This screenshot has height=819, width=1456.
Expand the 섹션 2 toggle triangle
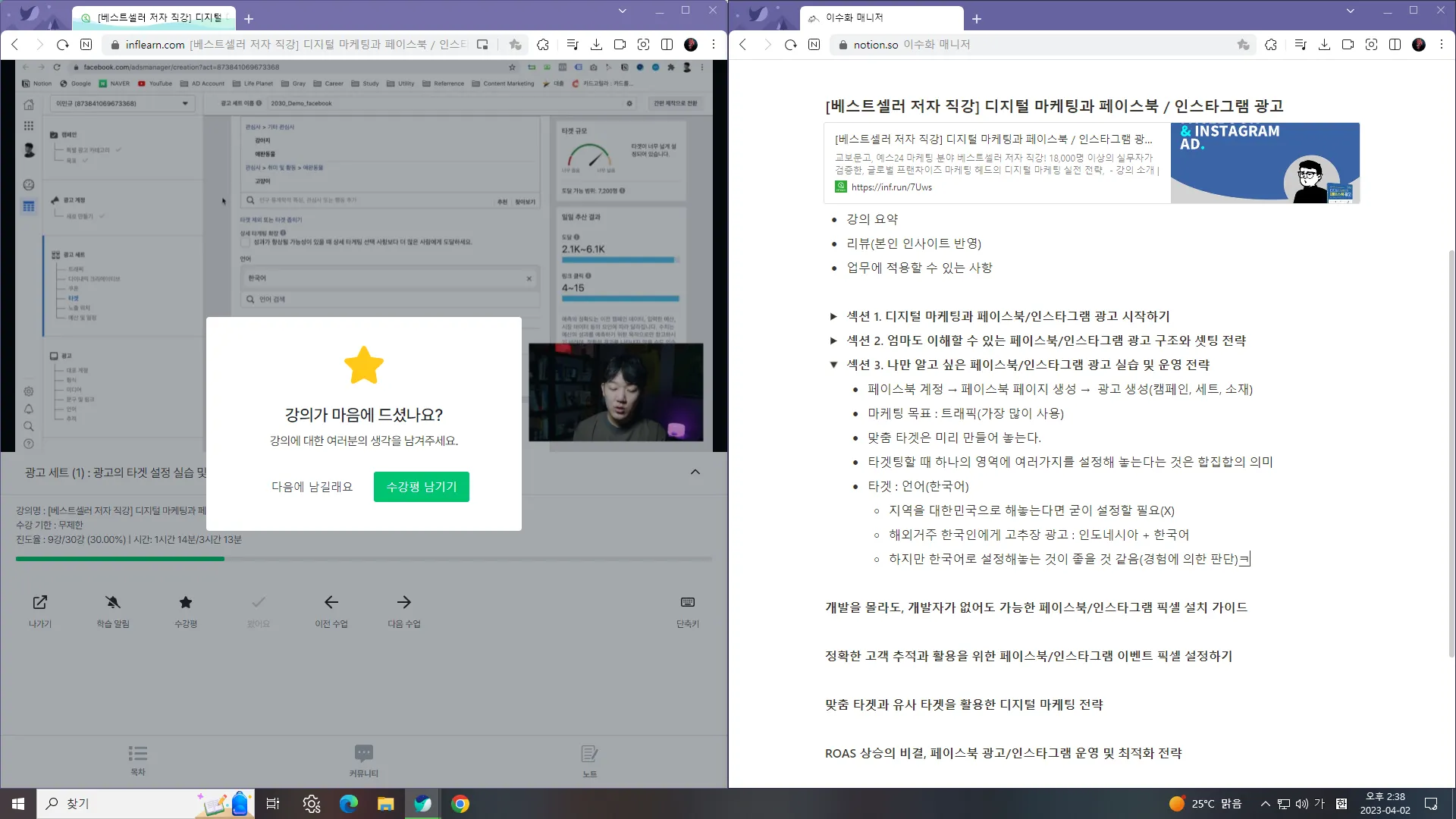point(833,340)
